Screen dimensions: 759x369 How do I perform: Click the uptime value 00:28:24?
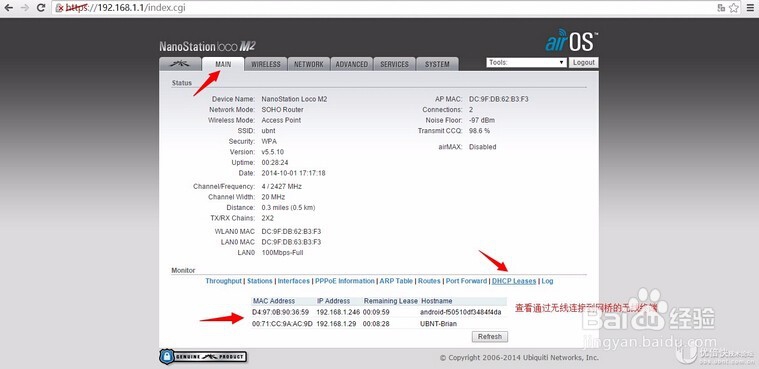(x=274, y=163)
